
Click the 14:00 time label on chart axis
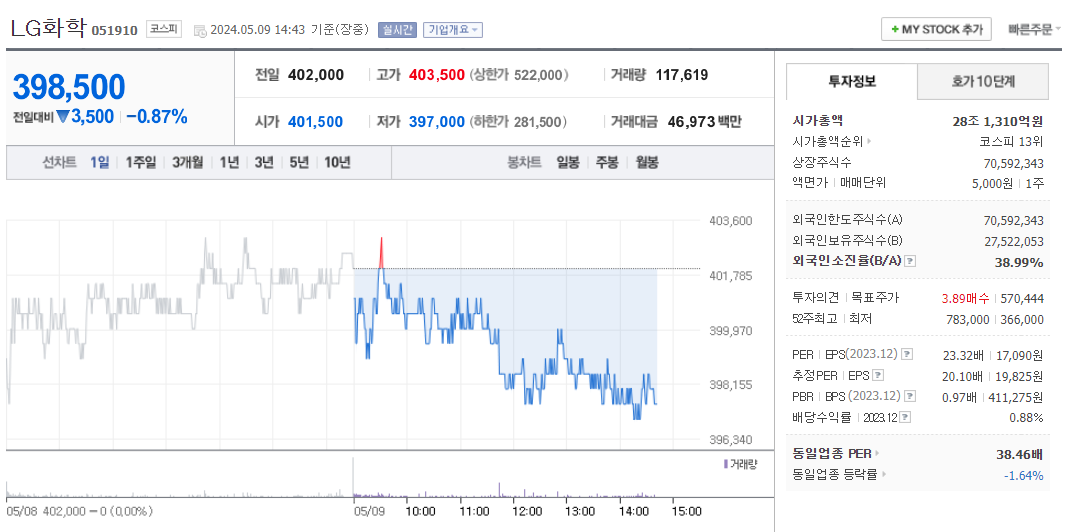[633, 511]
